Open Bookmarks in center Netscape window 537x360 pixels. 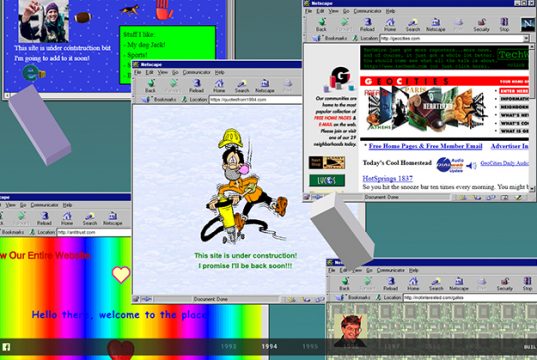click(x=160, y=99)
